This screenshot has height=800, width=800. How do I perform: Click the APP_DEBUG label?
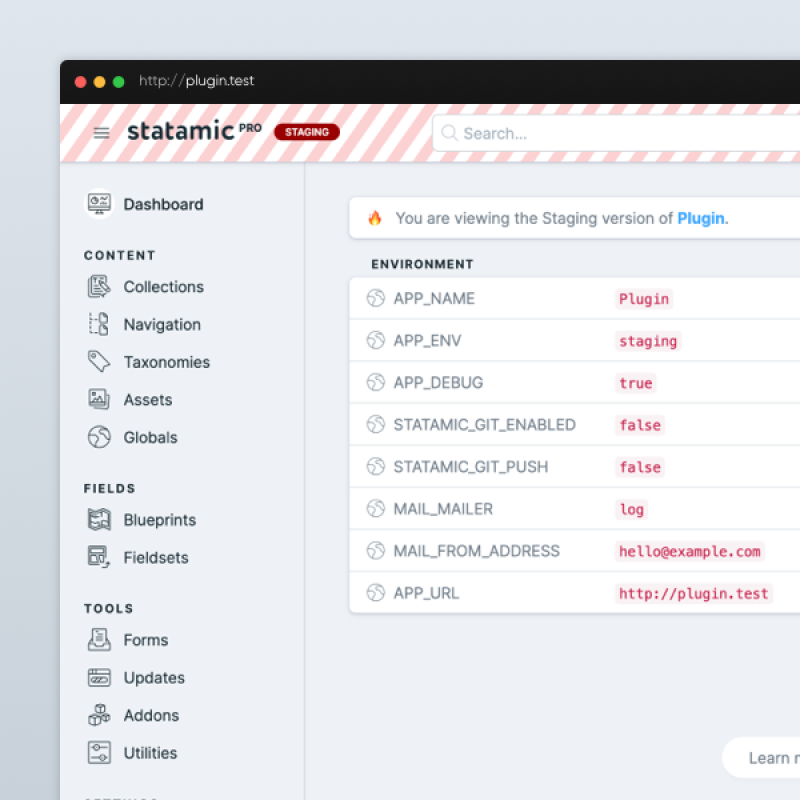point(438,383)
